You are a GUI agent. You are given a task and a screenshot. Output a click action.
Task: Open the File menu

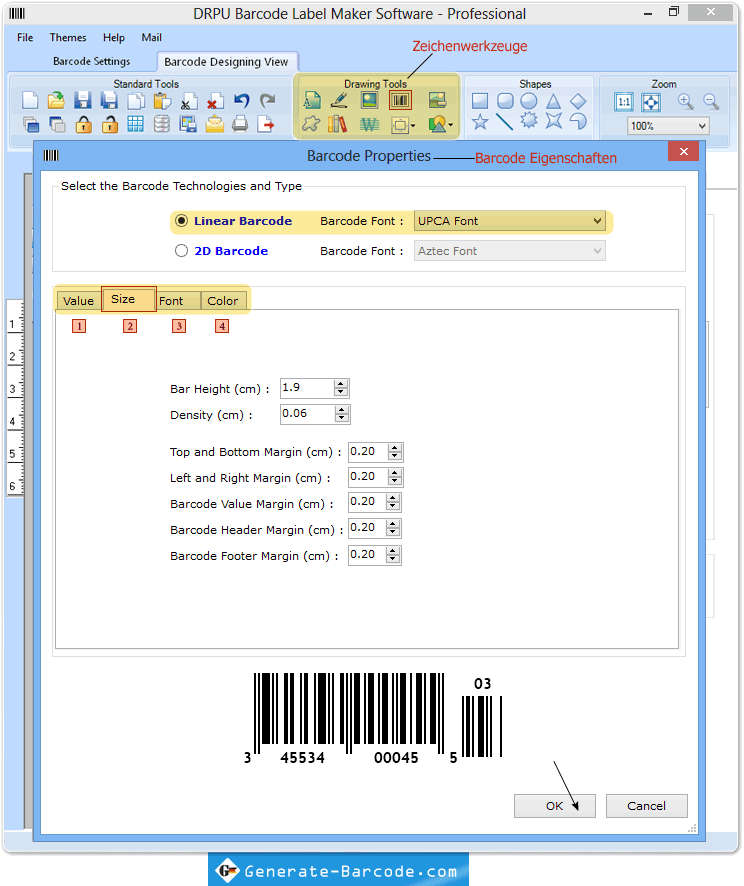(x=25, y=37)
